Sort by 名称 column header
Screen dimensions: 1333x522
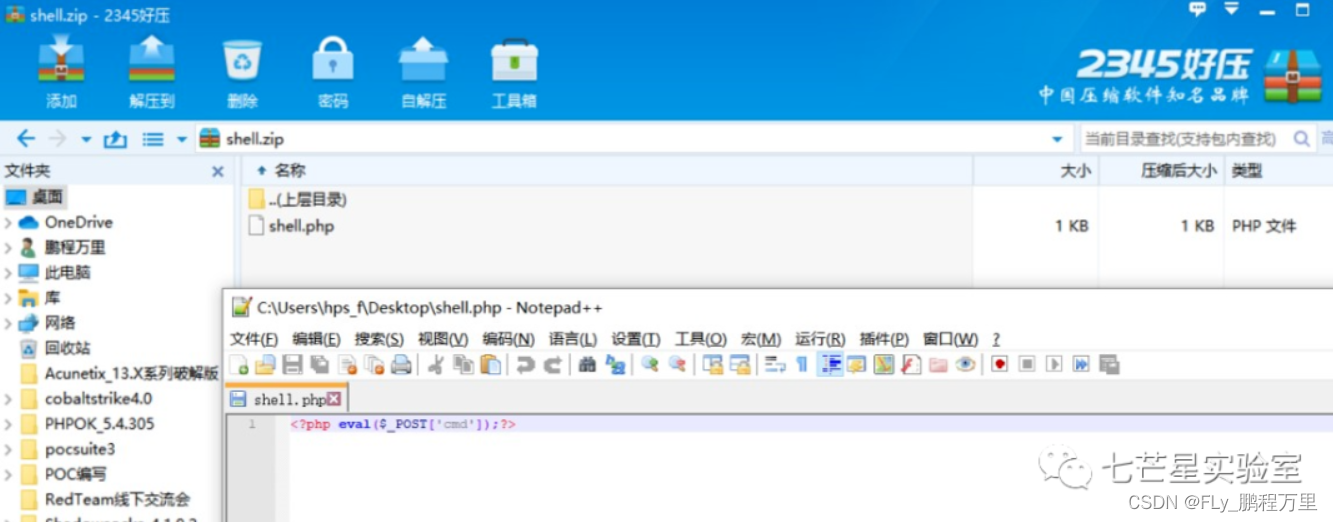(x=290, y=171)
